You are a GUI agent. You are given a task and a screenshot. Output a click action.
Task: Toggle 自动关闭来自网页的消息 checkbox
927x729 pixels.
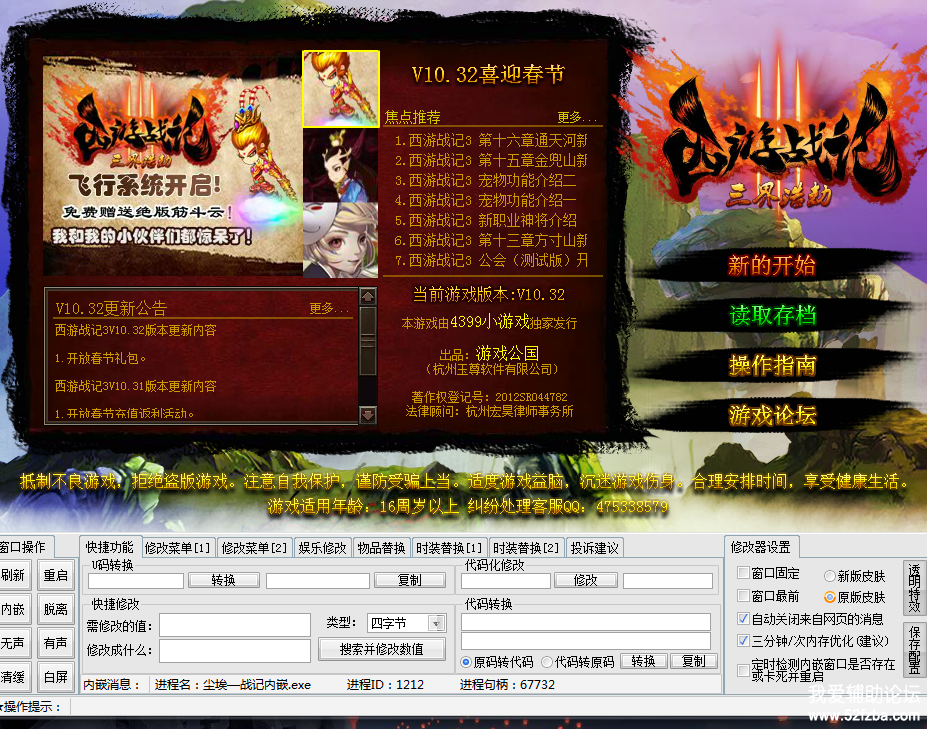pos(744,619)
